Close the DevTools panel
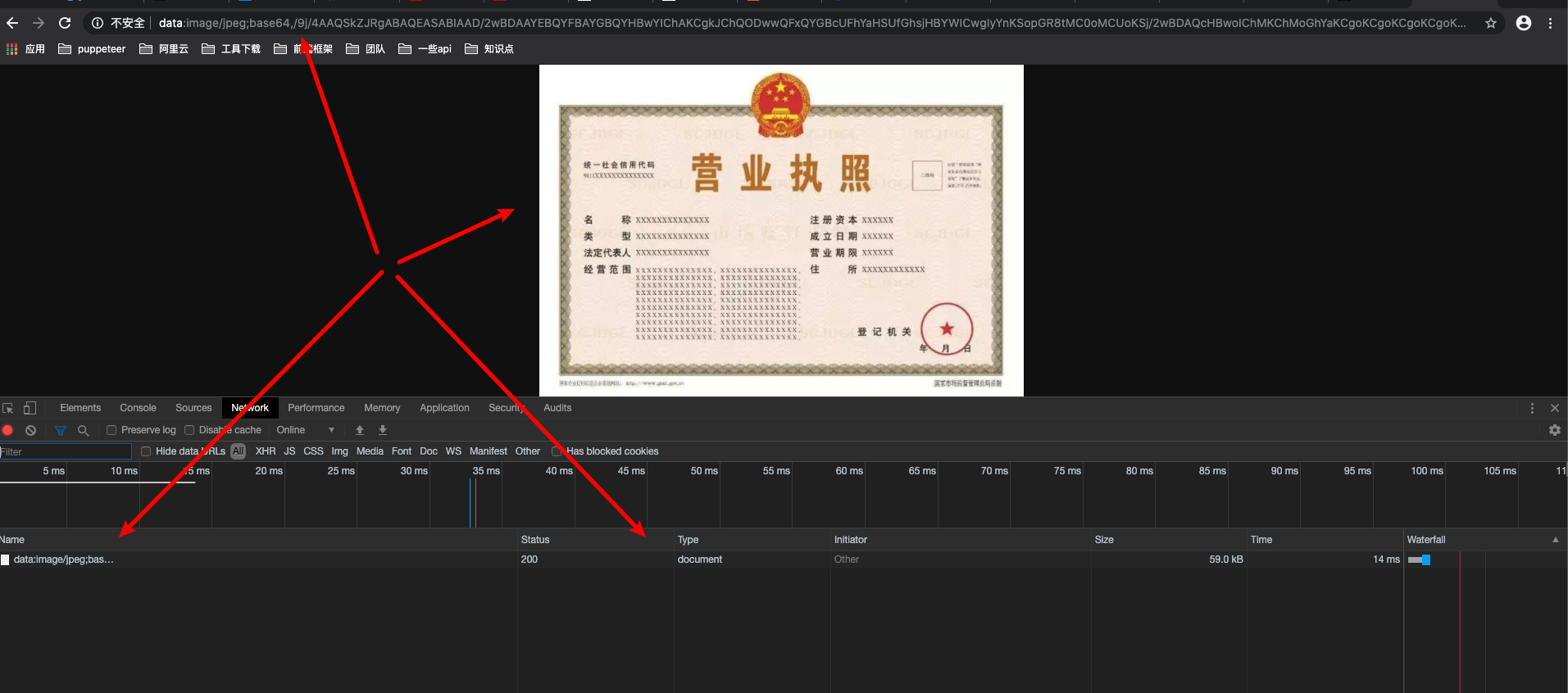 (1555, 408)
